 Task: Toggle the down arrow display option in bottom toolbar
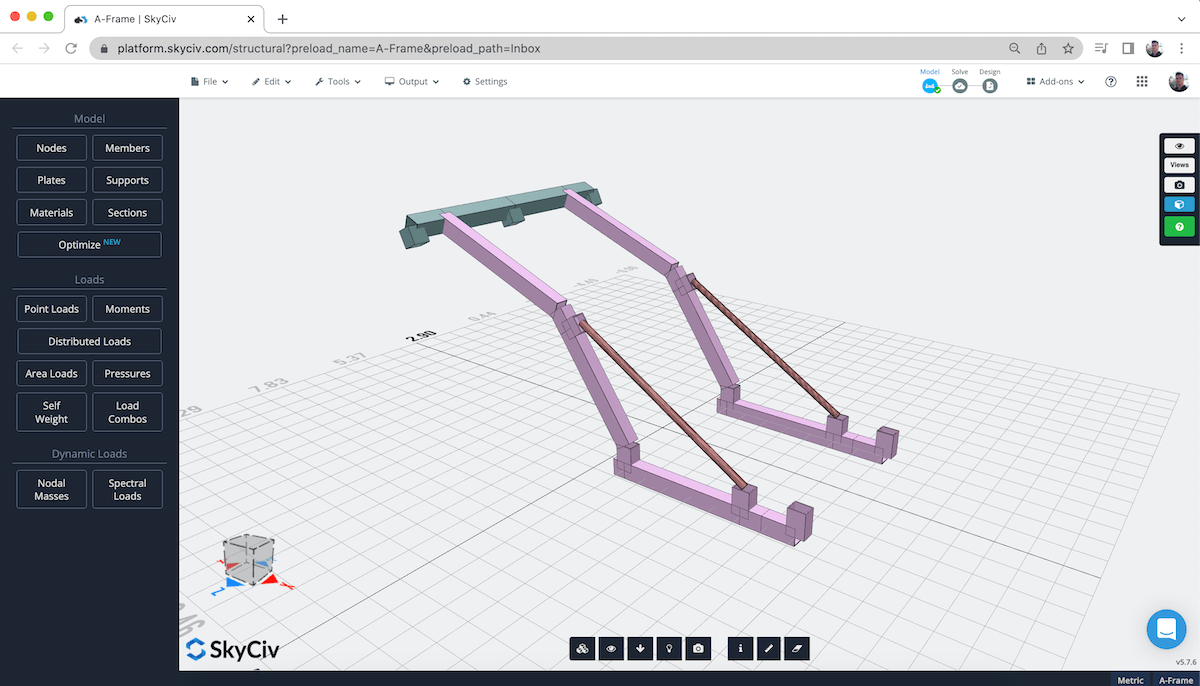tap(639, 648)
